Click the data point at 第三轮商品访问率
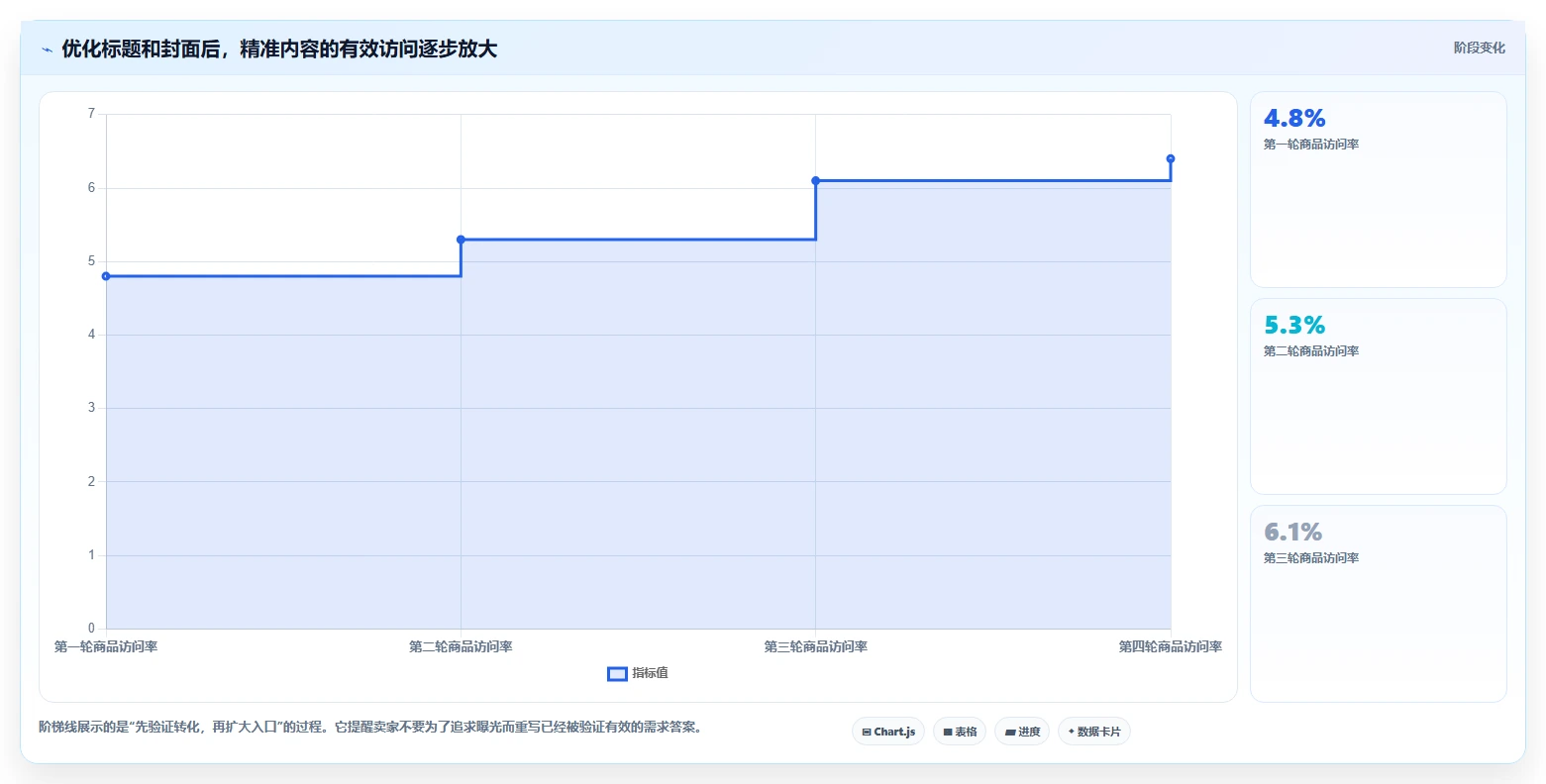Screen dimensions: 1546x784 tap(816, 181)
